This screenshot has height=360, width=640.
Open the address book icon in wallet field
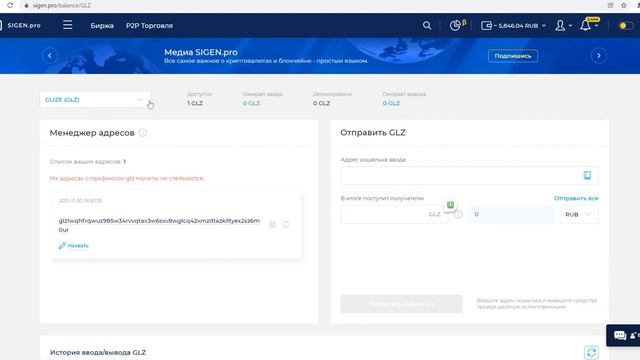click(x=587, y=176)
